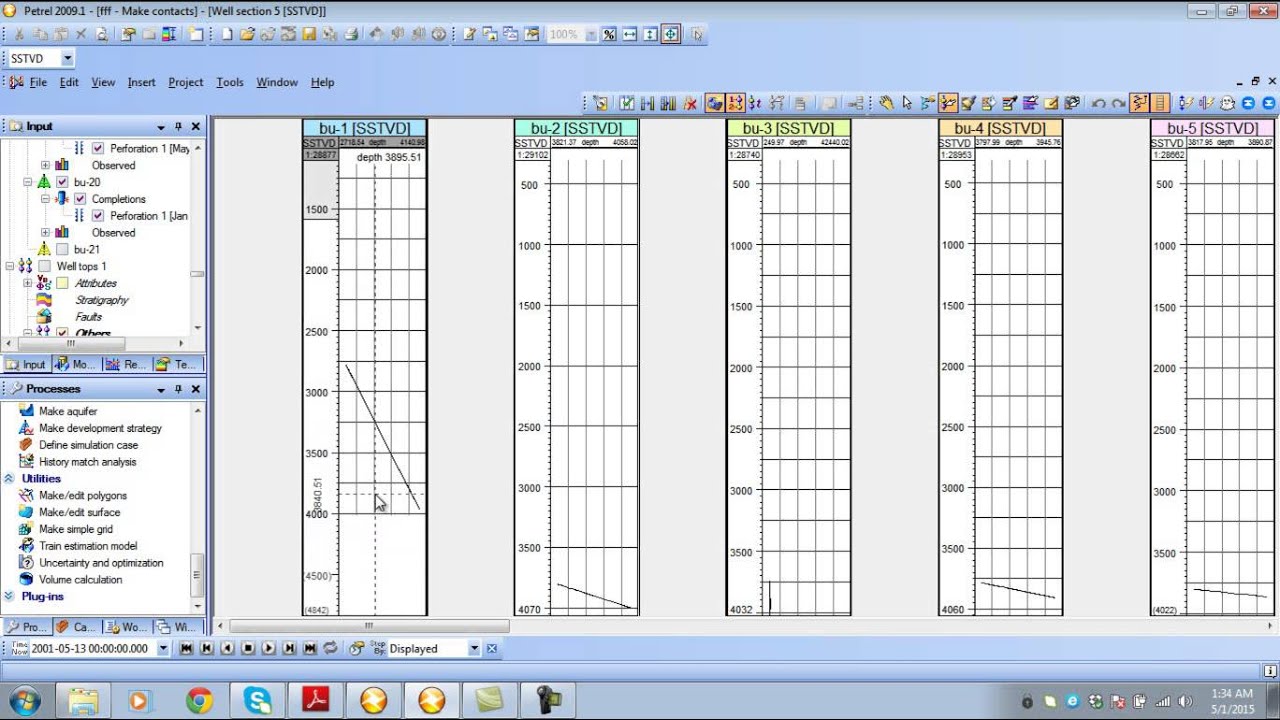The width and height of the screenshot is (1280, 720).
Task: Click the color table icon in top toolbar
Action: point(169,34)
